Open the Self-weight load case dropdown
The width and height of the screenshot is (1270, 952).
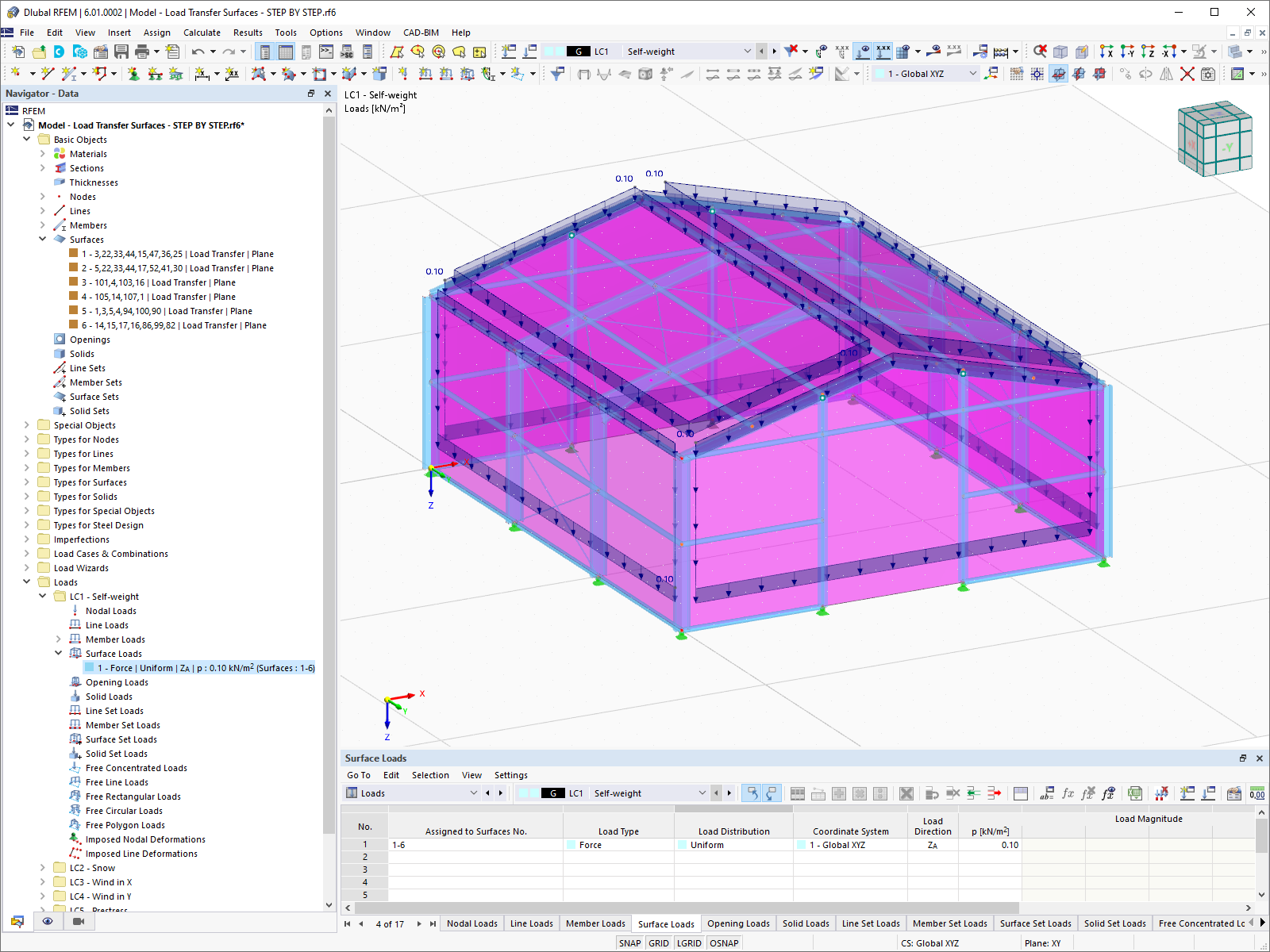click(688, 52)
